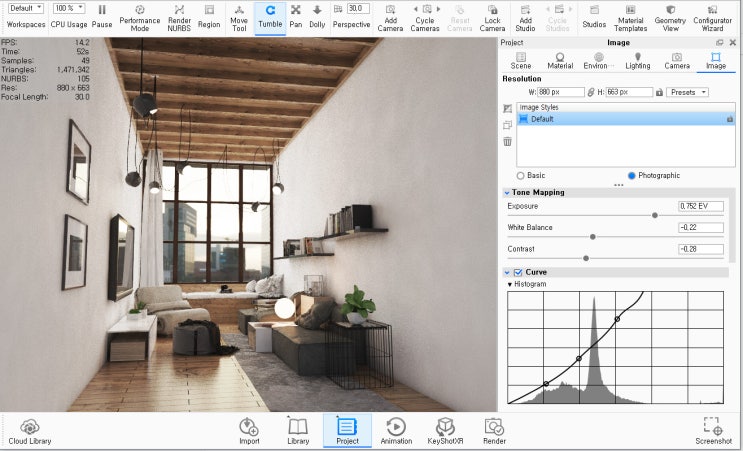Collapse the Tone Mapping section

coord(507,193)
